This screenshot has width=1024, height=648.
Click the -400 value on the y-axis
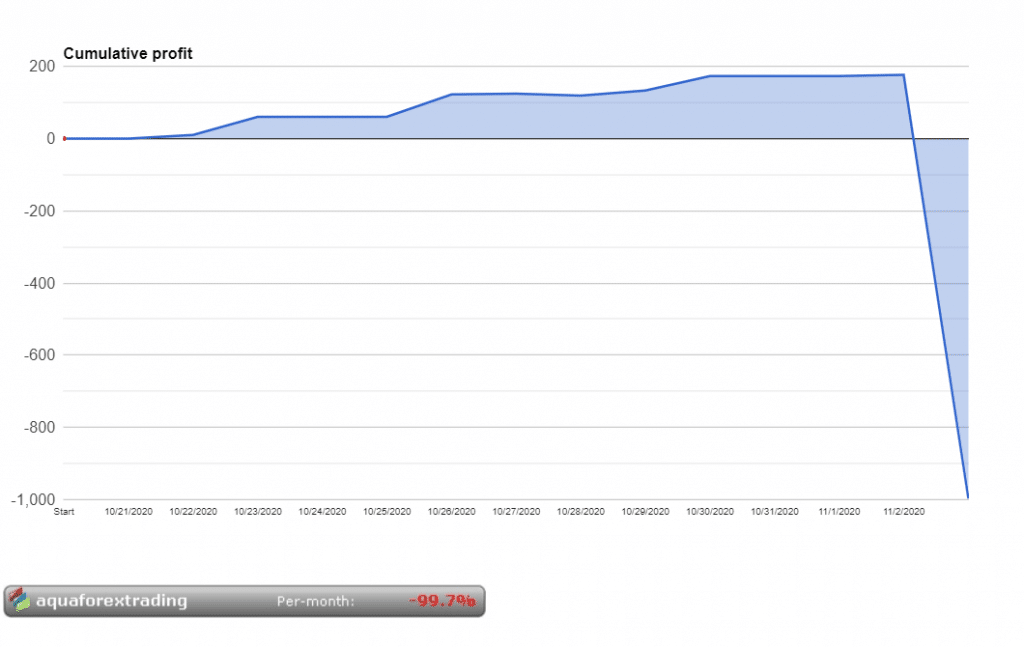[38, 283]
